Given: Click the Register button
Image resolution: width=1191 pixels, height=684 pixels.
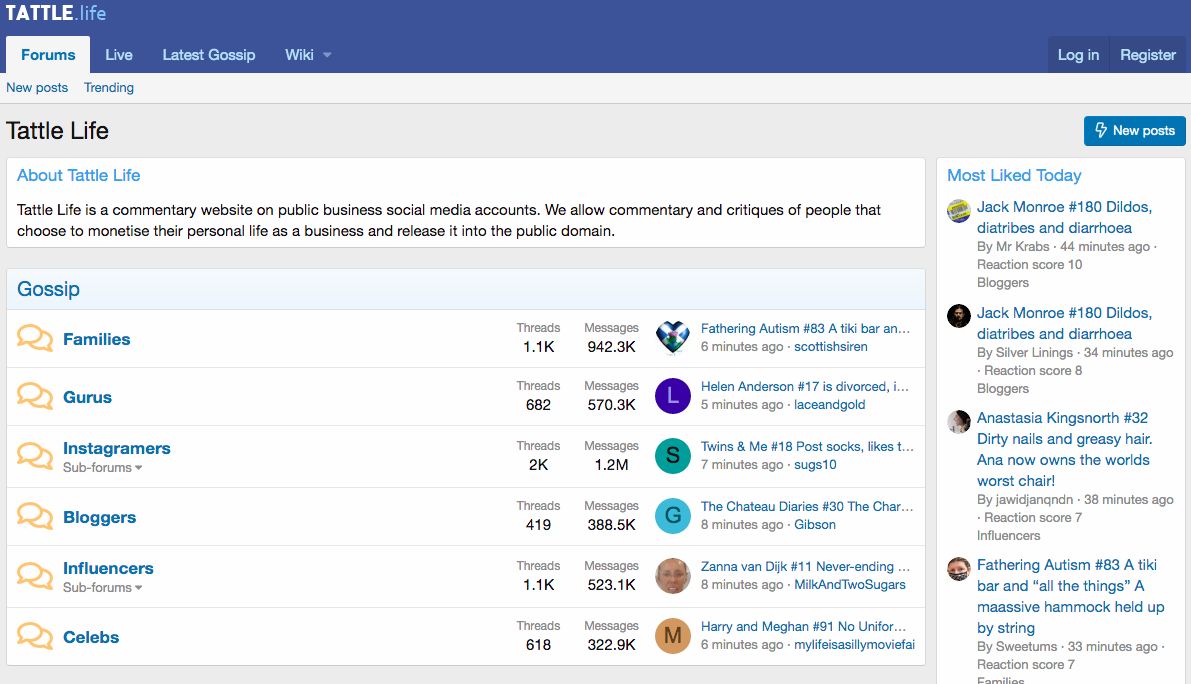Looking at the screenshot, I should click(x=1148, y=55).
